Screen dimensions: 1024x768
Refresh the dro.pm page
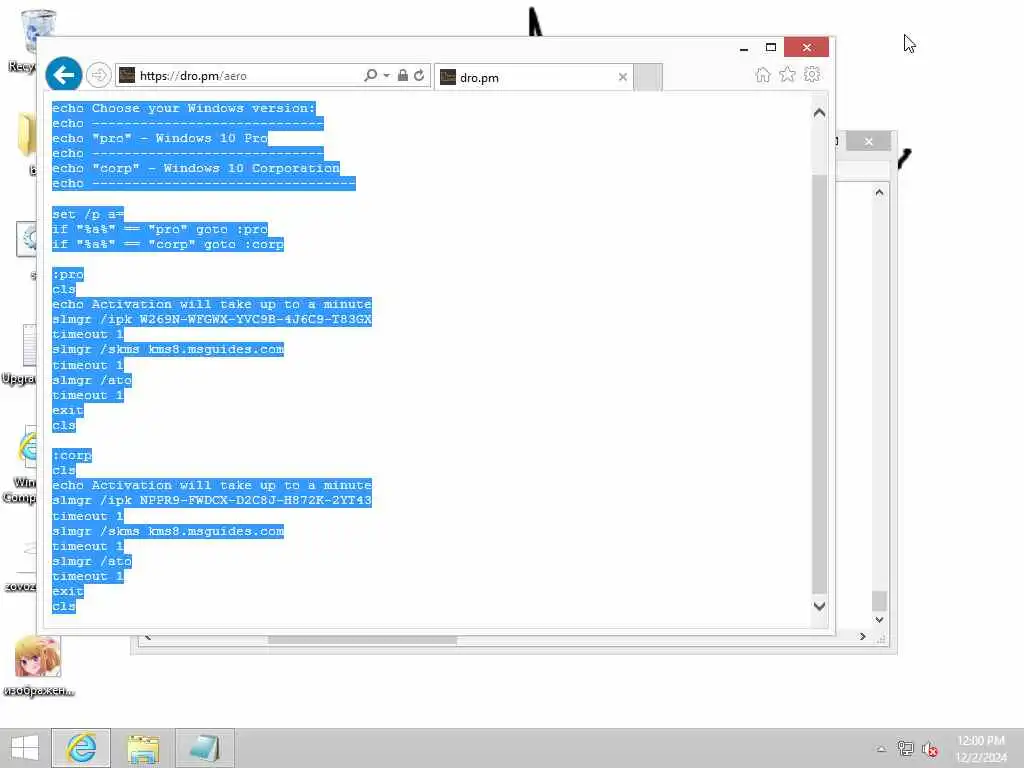419,75
